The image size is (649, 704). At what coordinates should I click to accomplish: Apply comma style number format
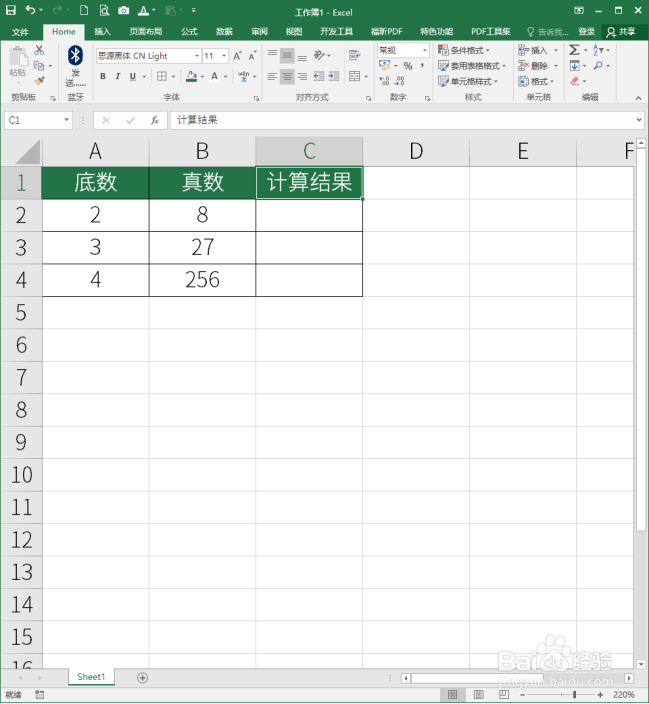coord(422,66)
